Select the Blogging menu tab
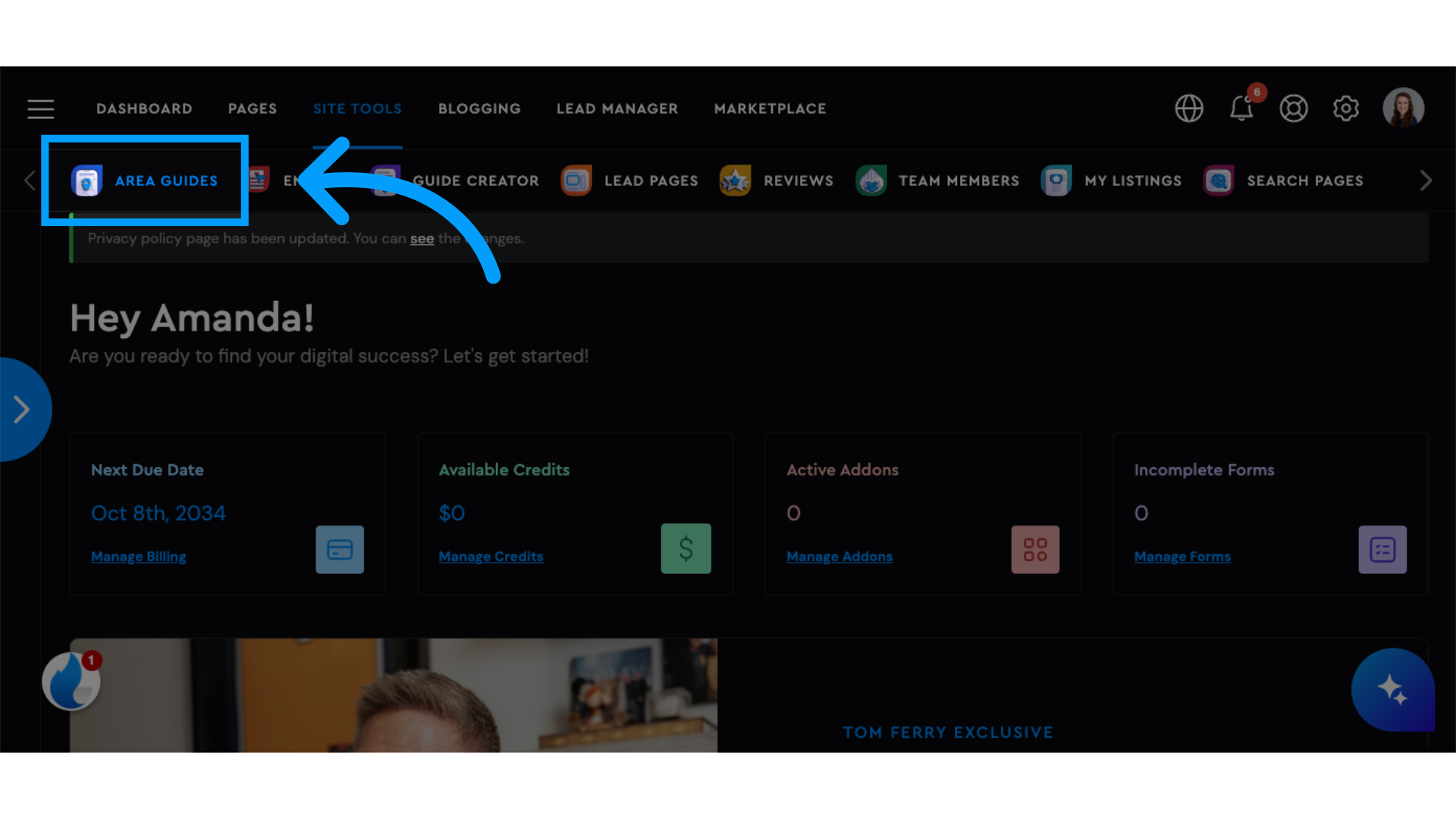This screenshot has height=819, width=1456. (x=479, y=108)
